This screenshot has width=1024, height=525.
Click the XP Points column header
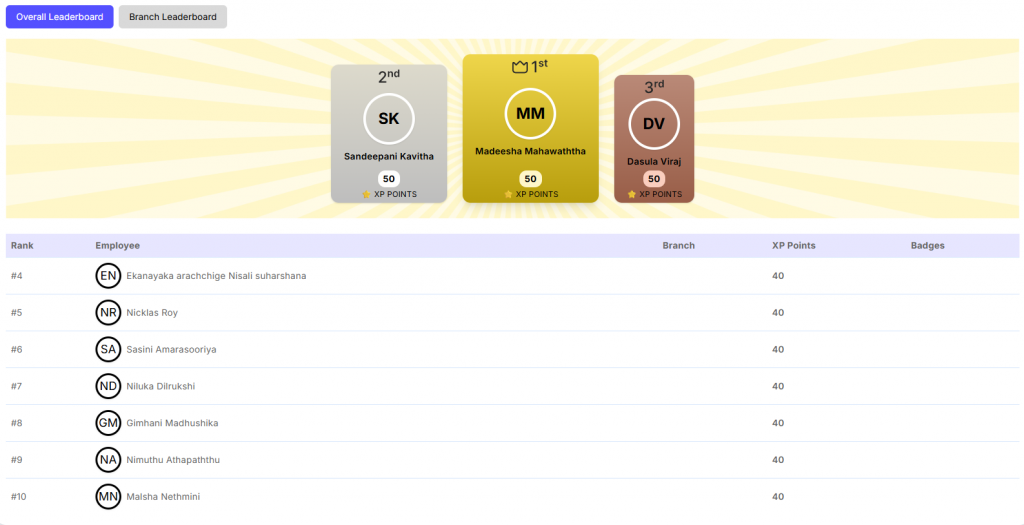click(793, 246)
